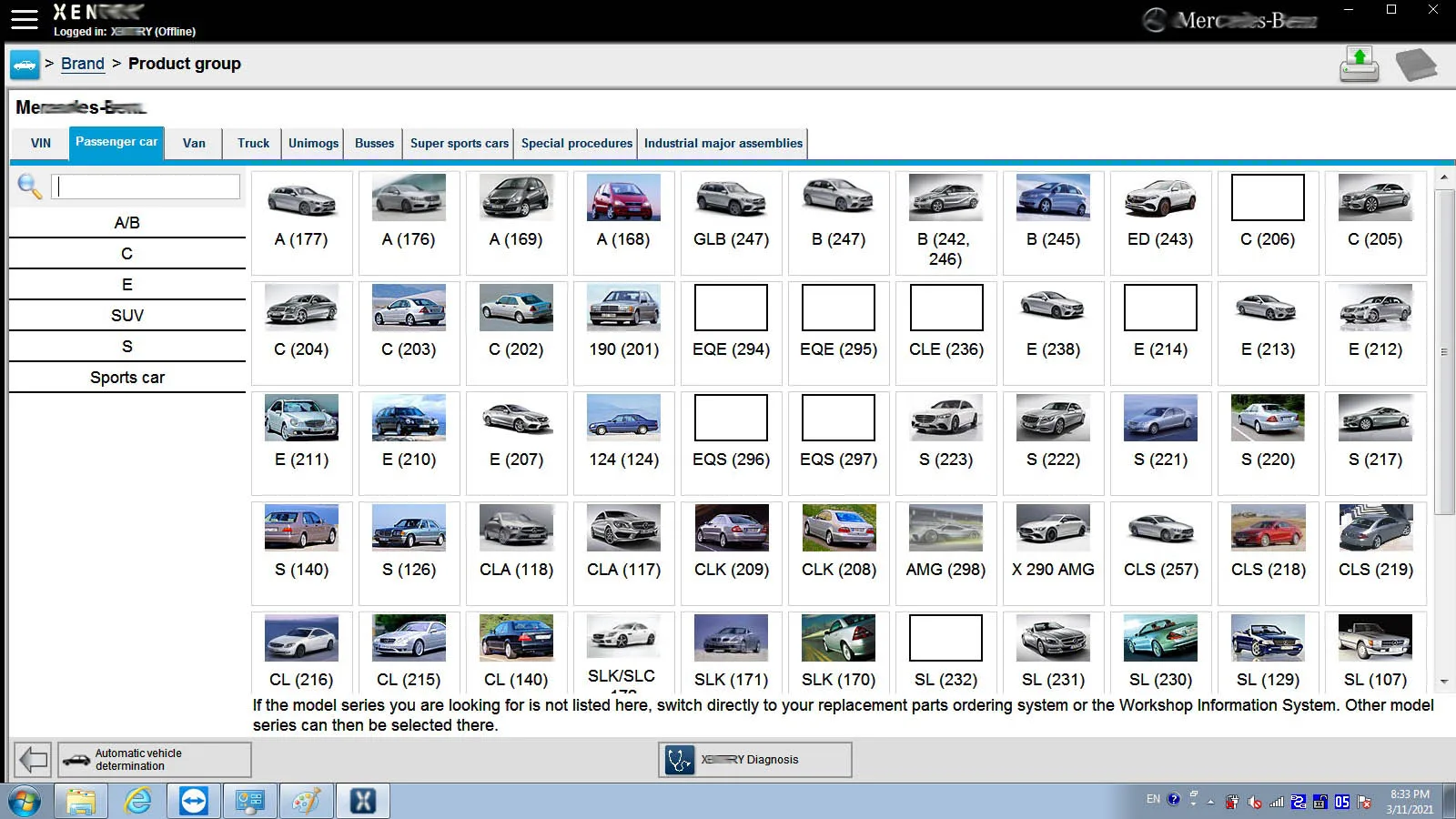Open TeamViewer from the taskbar
Viewport: 1456px width, 819px height.
[194, 801]
